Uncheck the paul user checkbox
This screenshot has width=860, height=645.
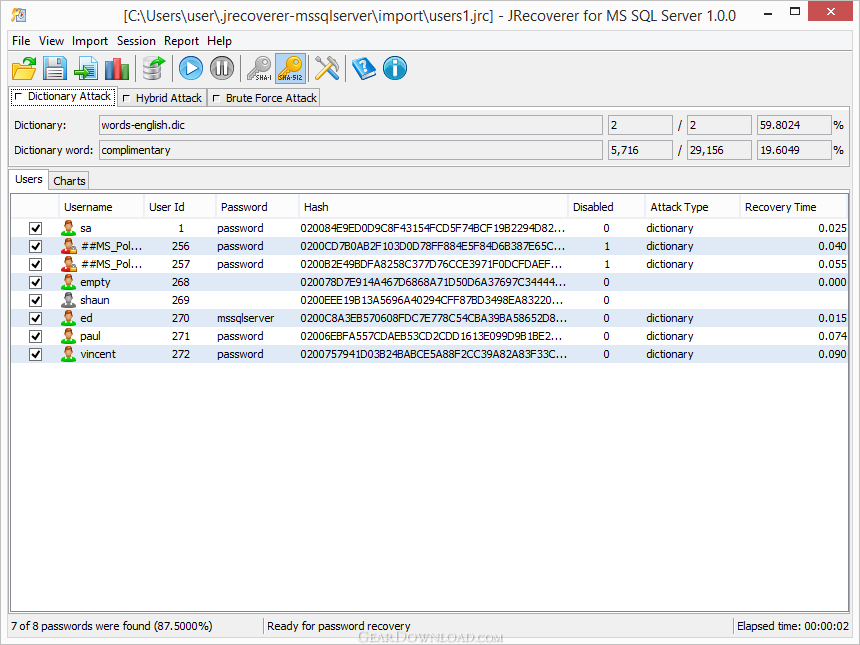coord(36,336)
